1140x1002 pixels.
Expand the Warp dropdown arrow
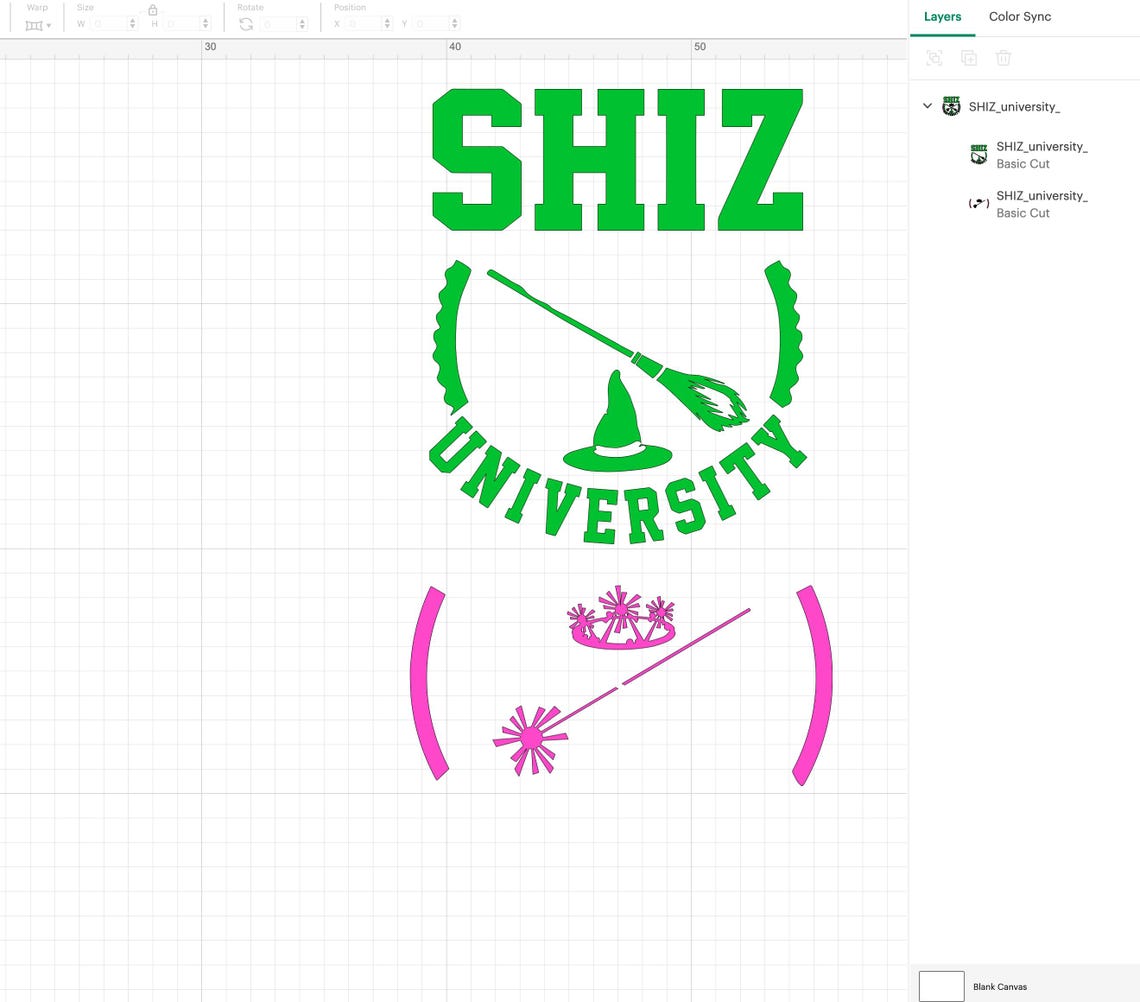49,25
